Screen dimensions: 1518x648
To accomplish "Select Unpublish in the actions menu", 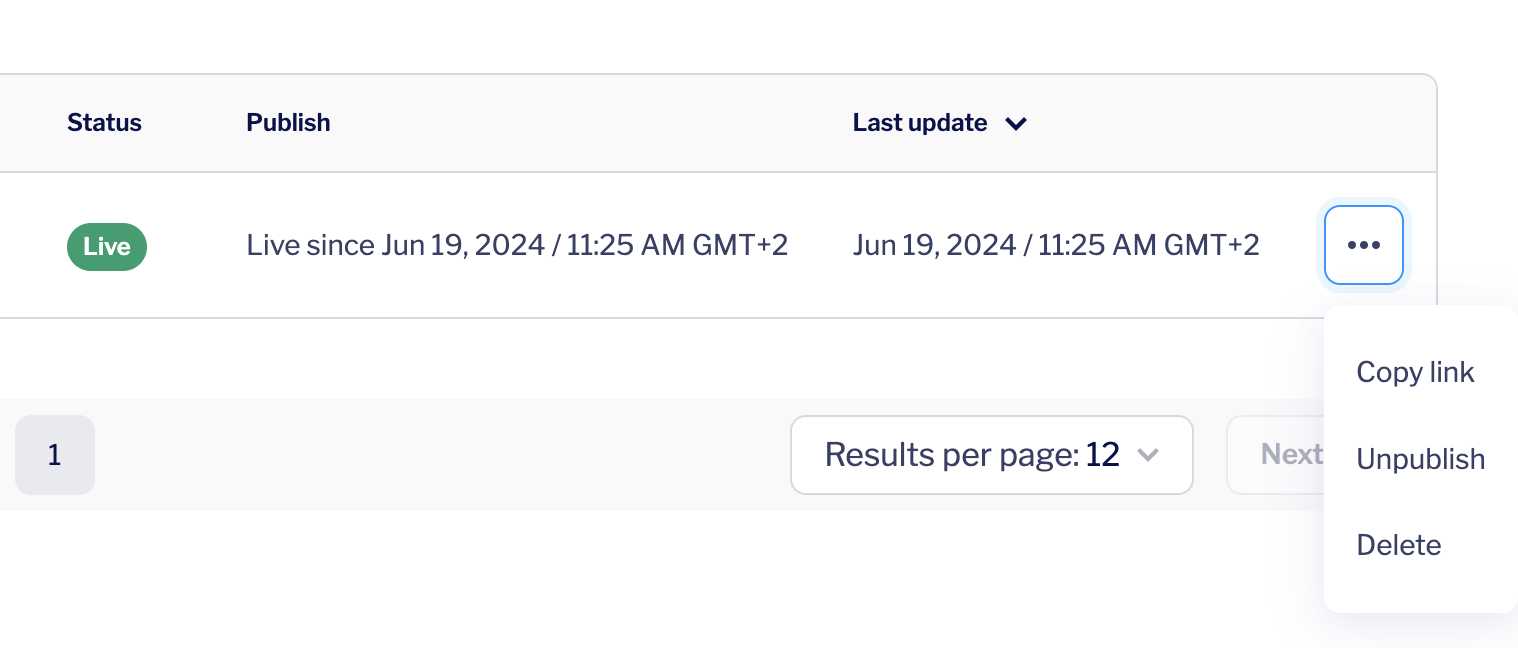I will tap(1420, 459).
